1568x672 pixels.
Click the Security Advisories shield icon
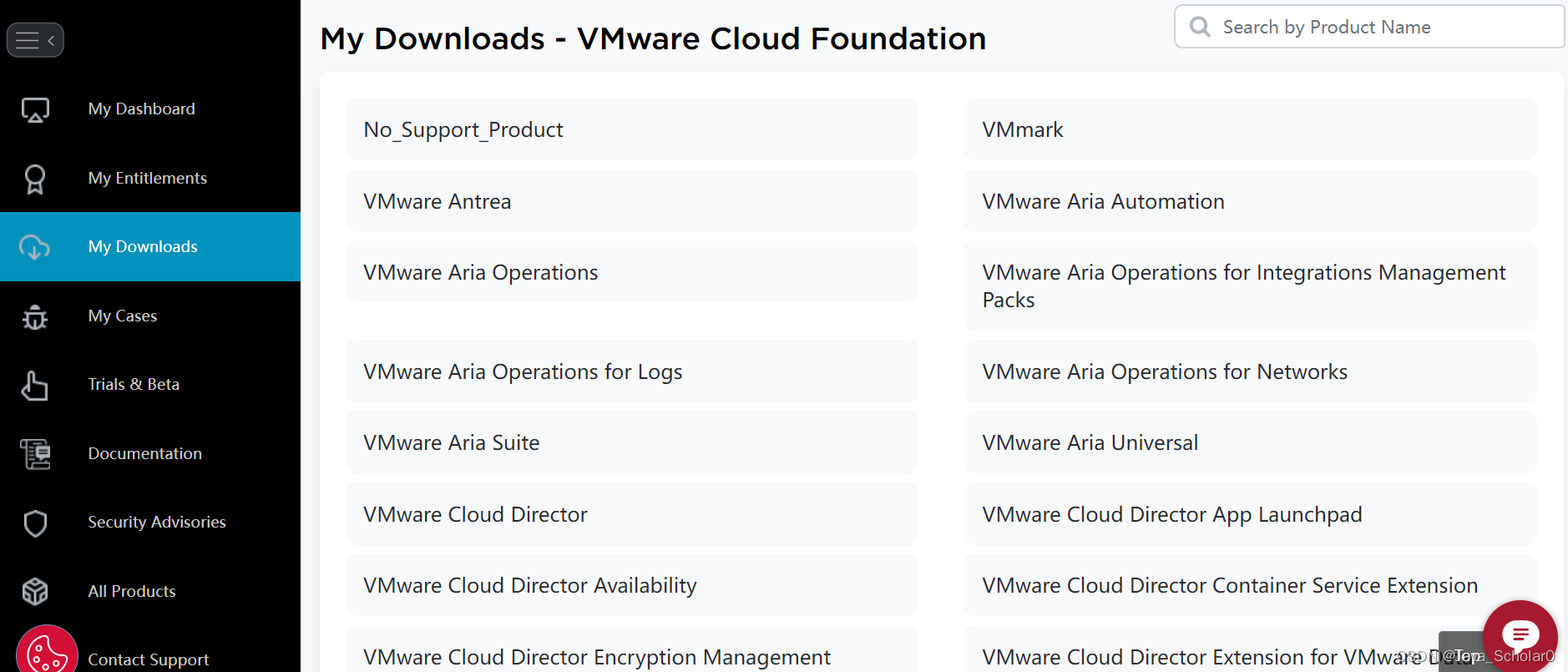click(x=35, y=523)
